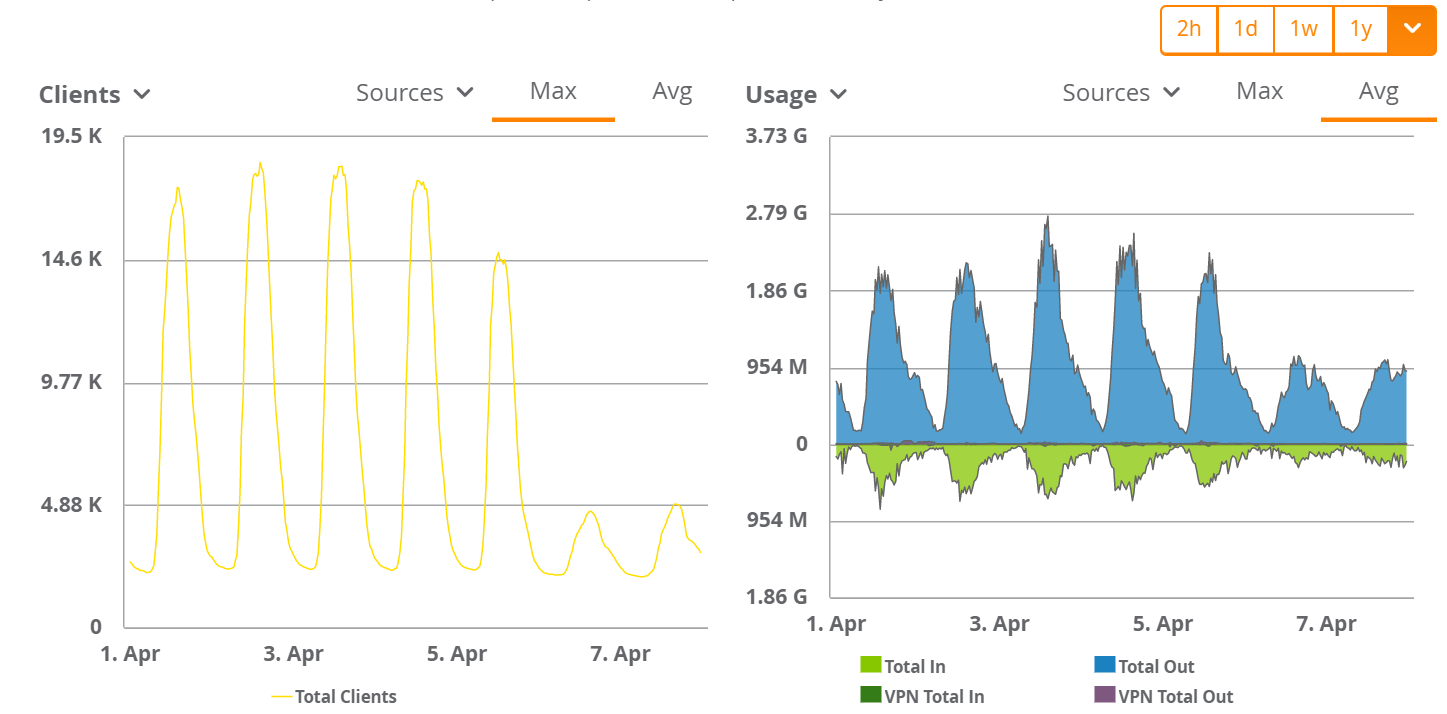Switch Usage chart to Max tab
Image resolution: width=1447 pixels, height=714 pixels.
[1259, 92]
